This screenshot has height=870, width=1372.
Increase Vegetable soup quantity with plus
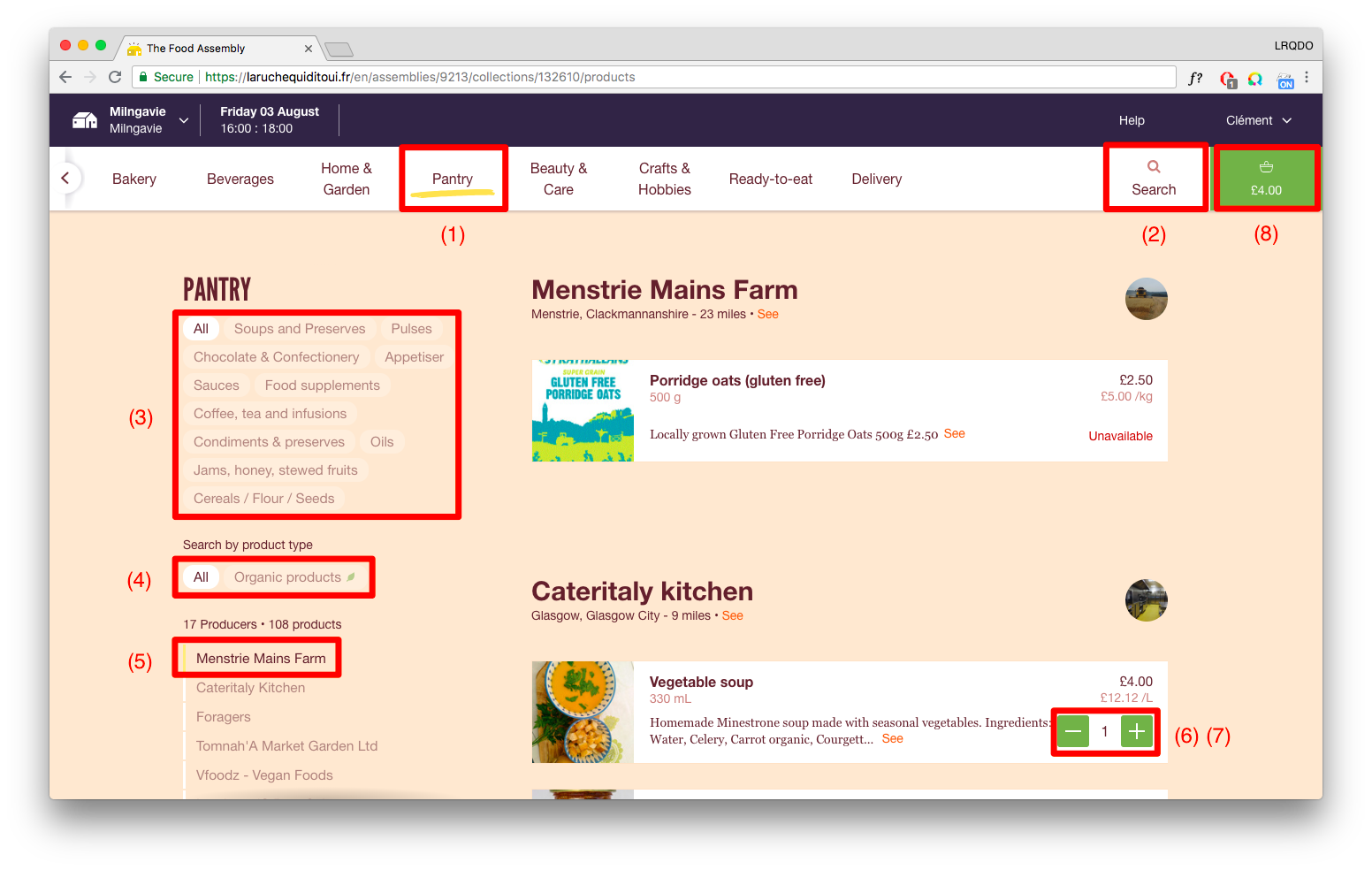[x=1137, y=731]
